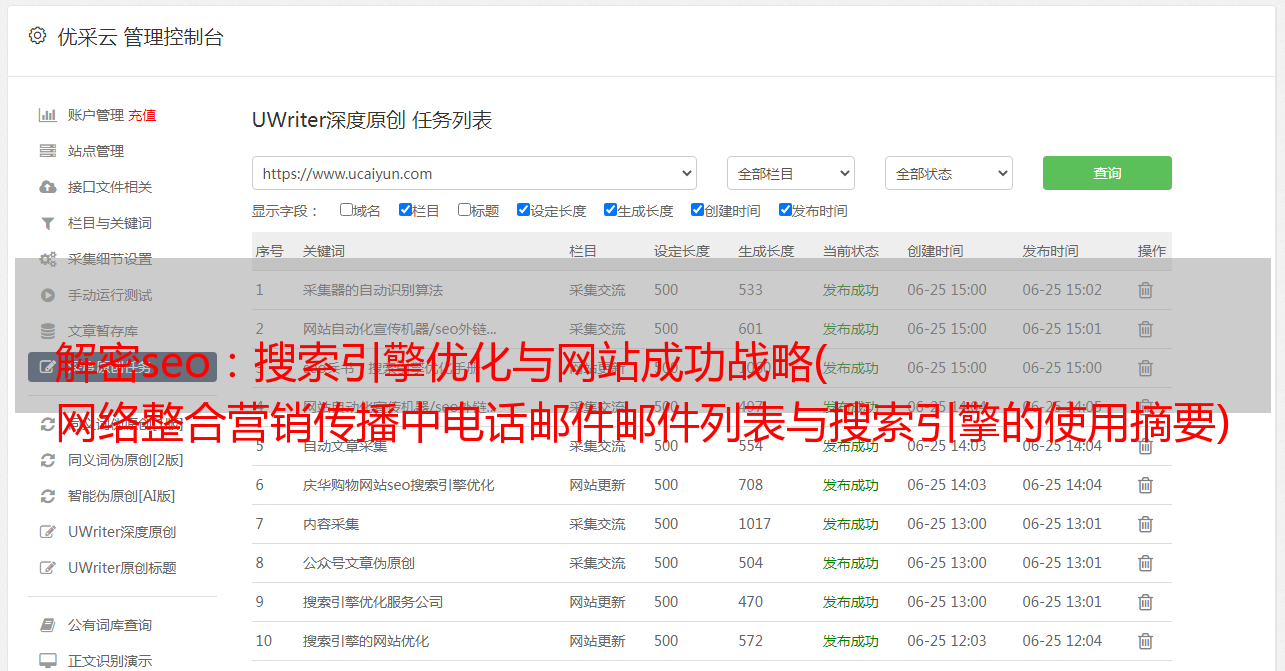Click the 当前状态 column header
This screenshot has height=671, width=1285.
(851, 251)
